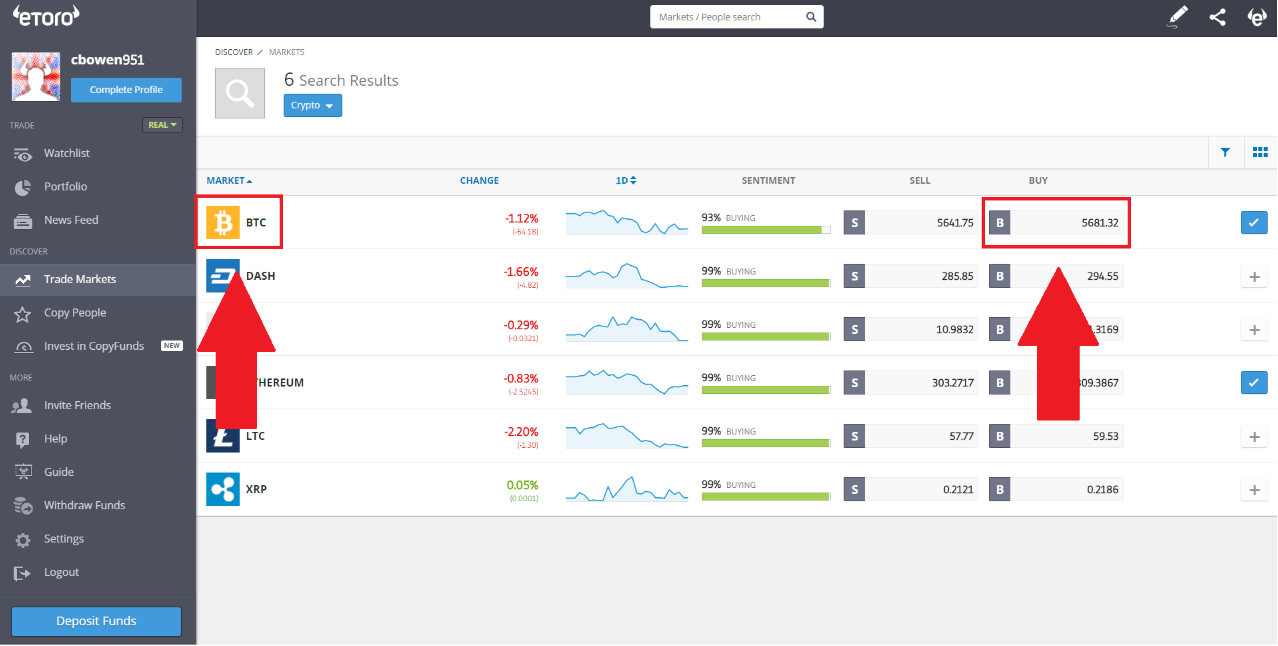Click the XRP 0.05% change value
The height and width of the screenshot is (646, 1278).
[523, 485]
